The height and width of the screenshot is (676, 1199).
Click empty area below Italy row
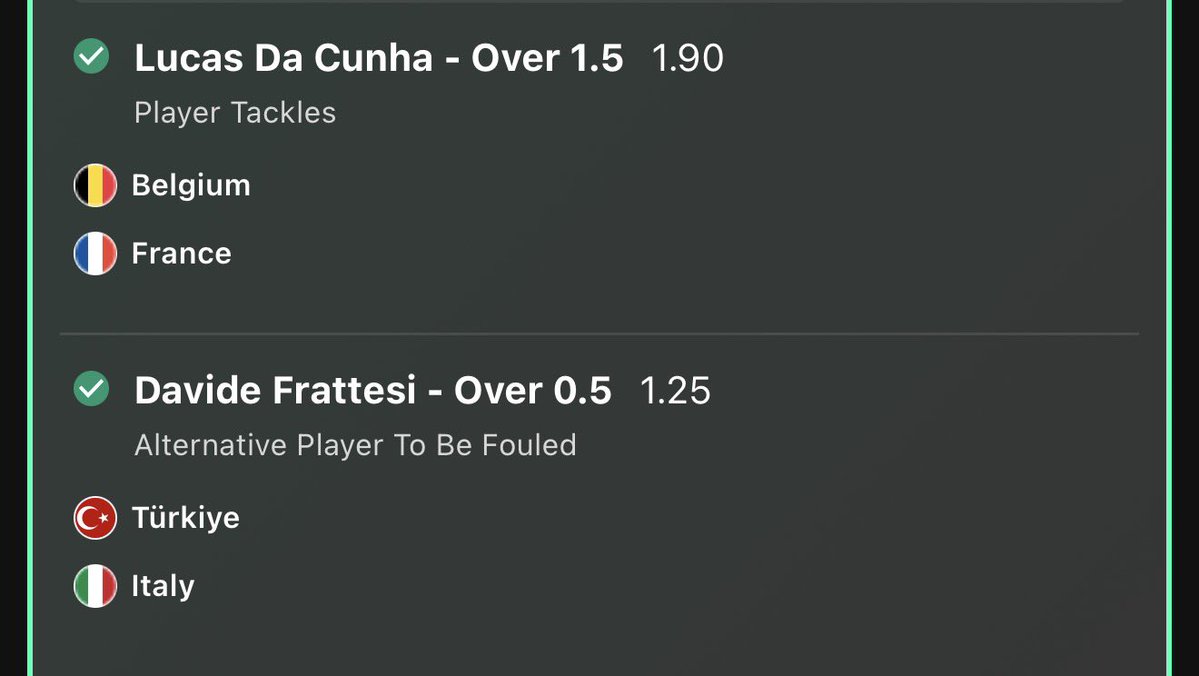599,642
